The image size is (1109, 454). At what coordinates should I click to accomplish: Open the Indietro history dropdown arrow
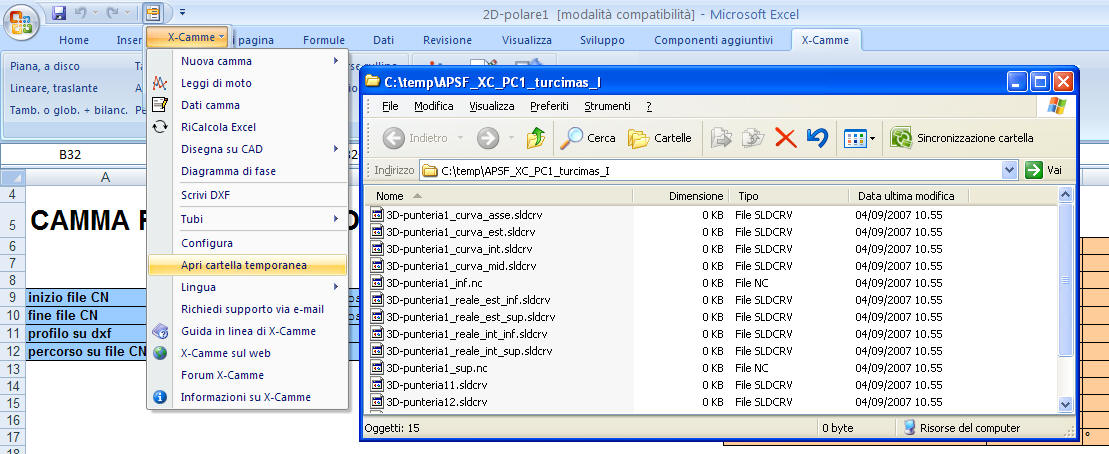point(460,138)
